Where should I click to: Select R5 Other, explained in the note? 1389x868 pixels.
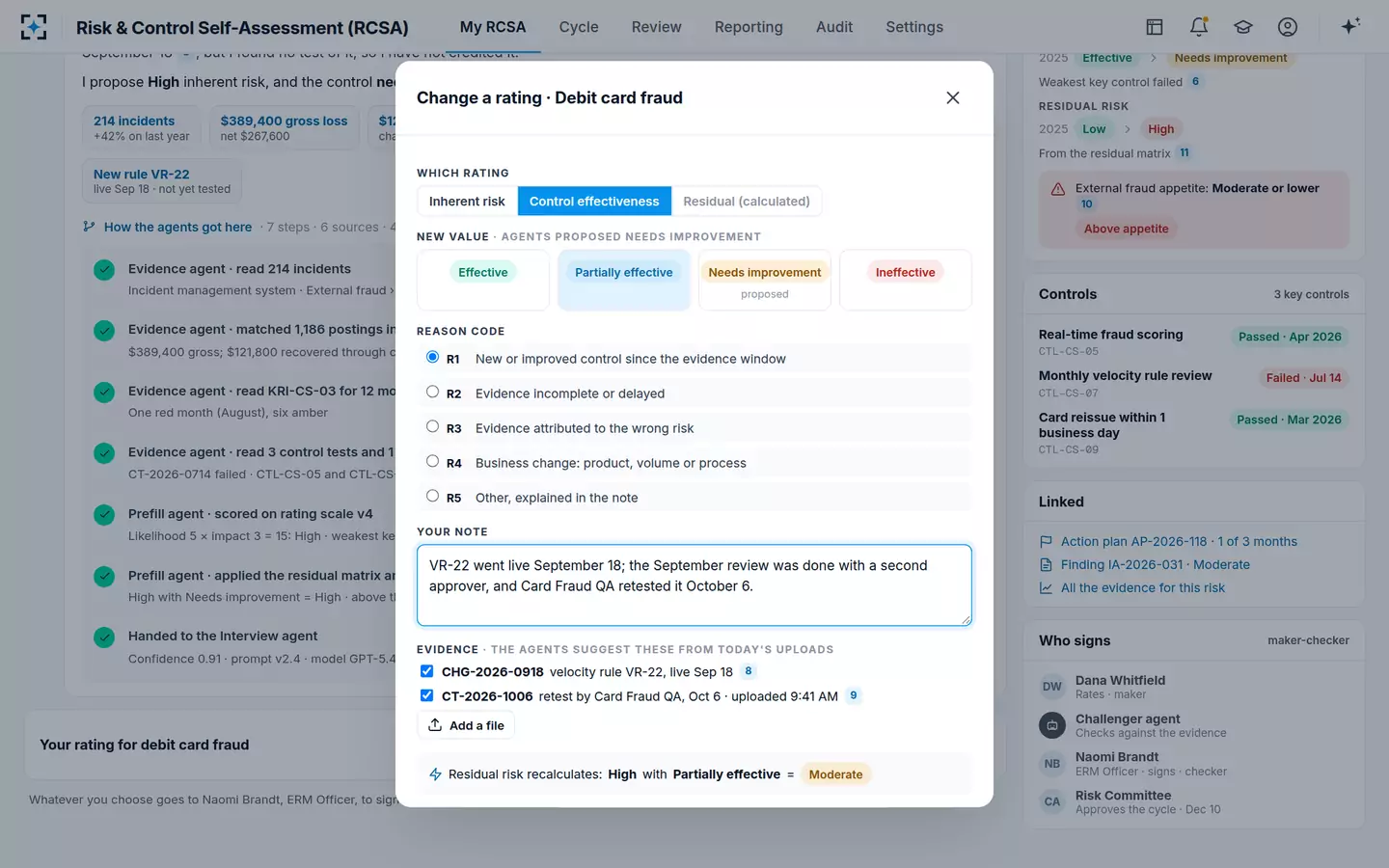(432, 496)
